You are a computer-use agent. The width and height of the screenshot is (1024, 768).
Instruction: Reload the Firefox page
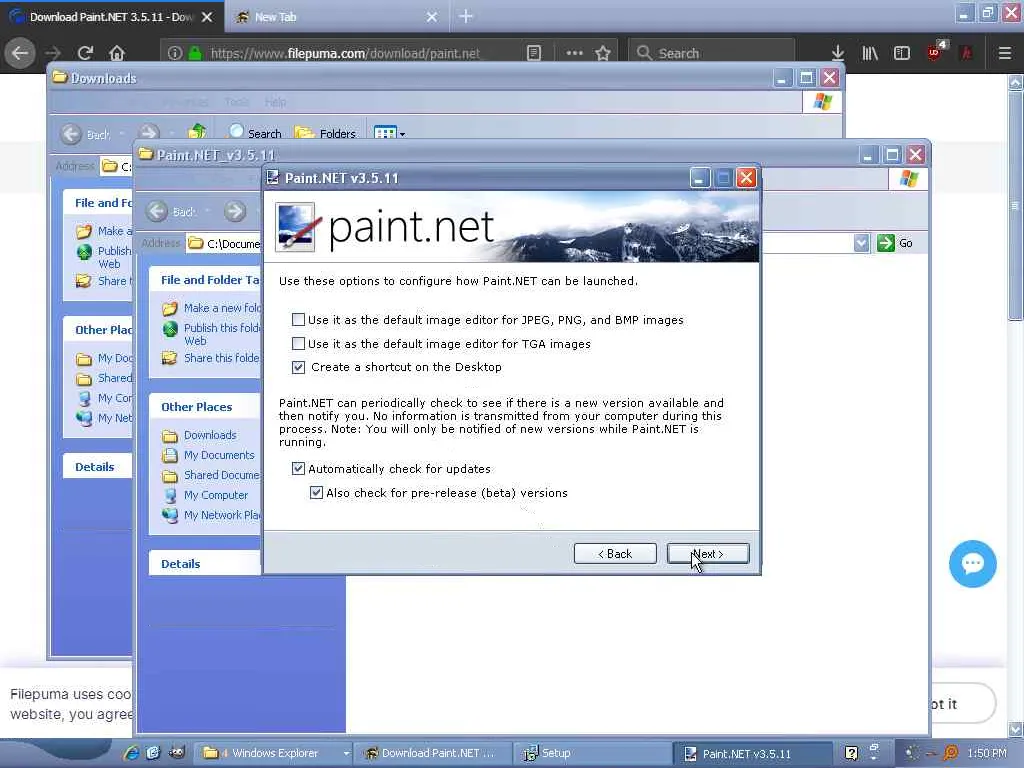85,53
